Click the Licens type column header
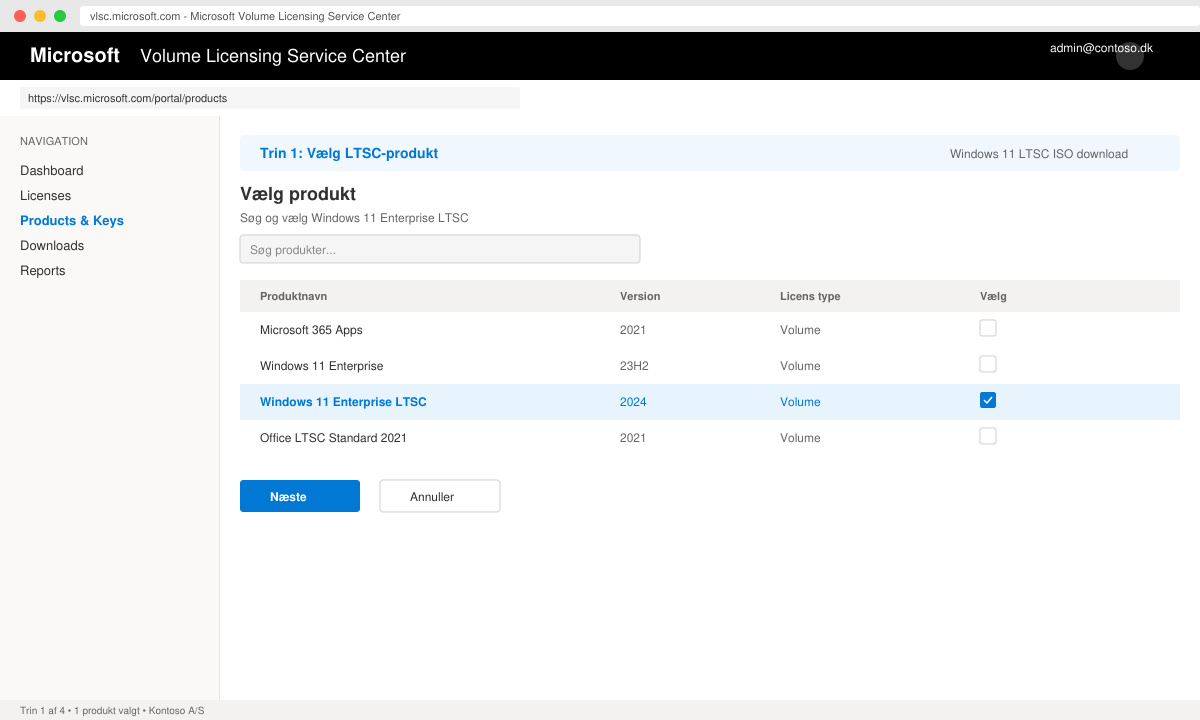The height and width of the screenshot is (720, 1200). (810, 297)
